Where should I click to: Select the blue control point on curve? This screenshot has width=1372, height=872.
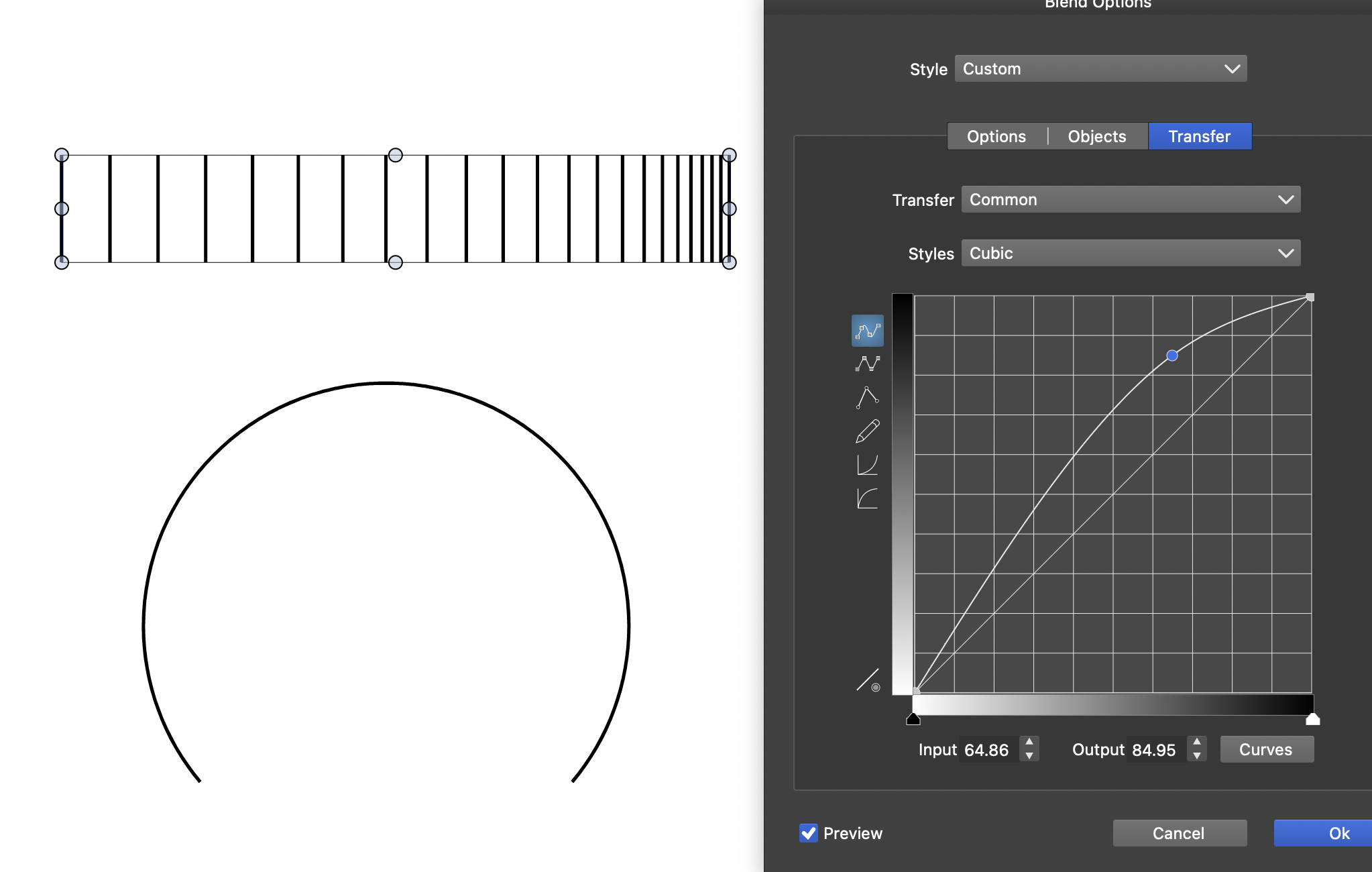[x=1171, y=356]
